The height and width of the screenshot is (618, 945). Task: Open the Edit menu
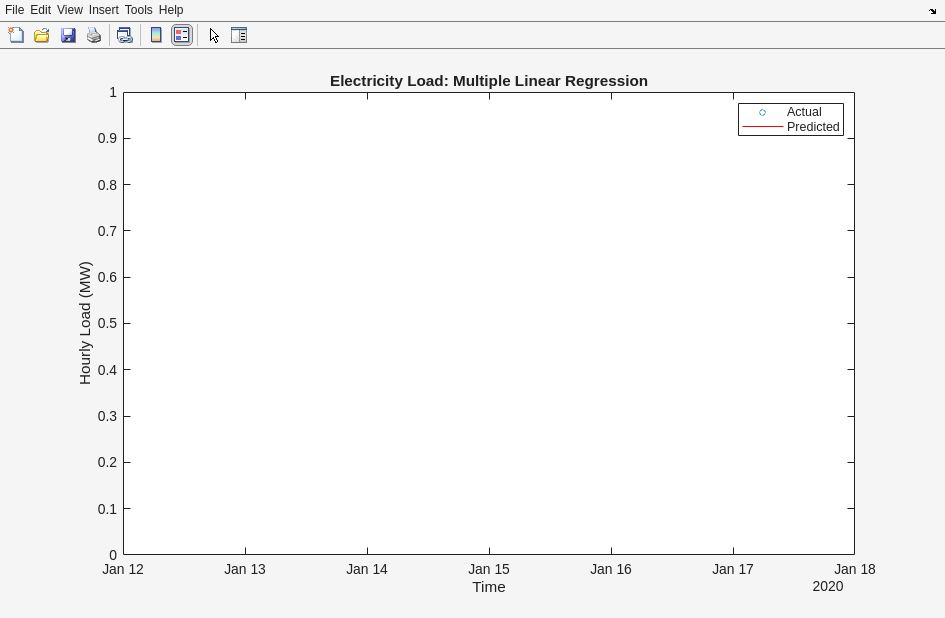[x=40, y=10]
